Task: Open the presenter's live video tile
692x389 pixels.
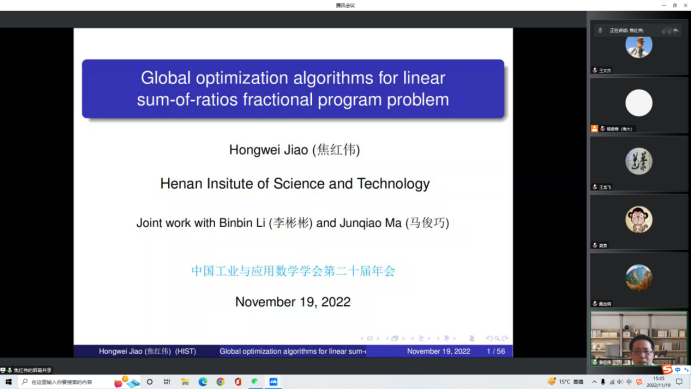Action: 639,339
